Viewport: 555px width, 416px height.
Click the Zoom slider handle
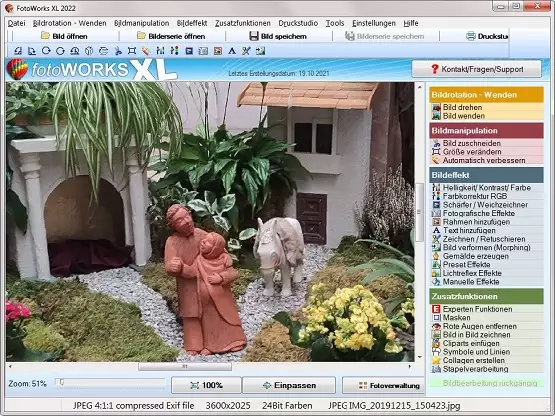click(x=62, y=382)
